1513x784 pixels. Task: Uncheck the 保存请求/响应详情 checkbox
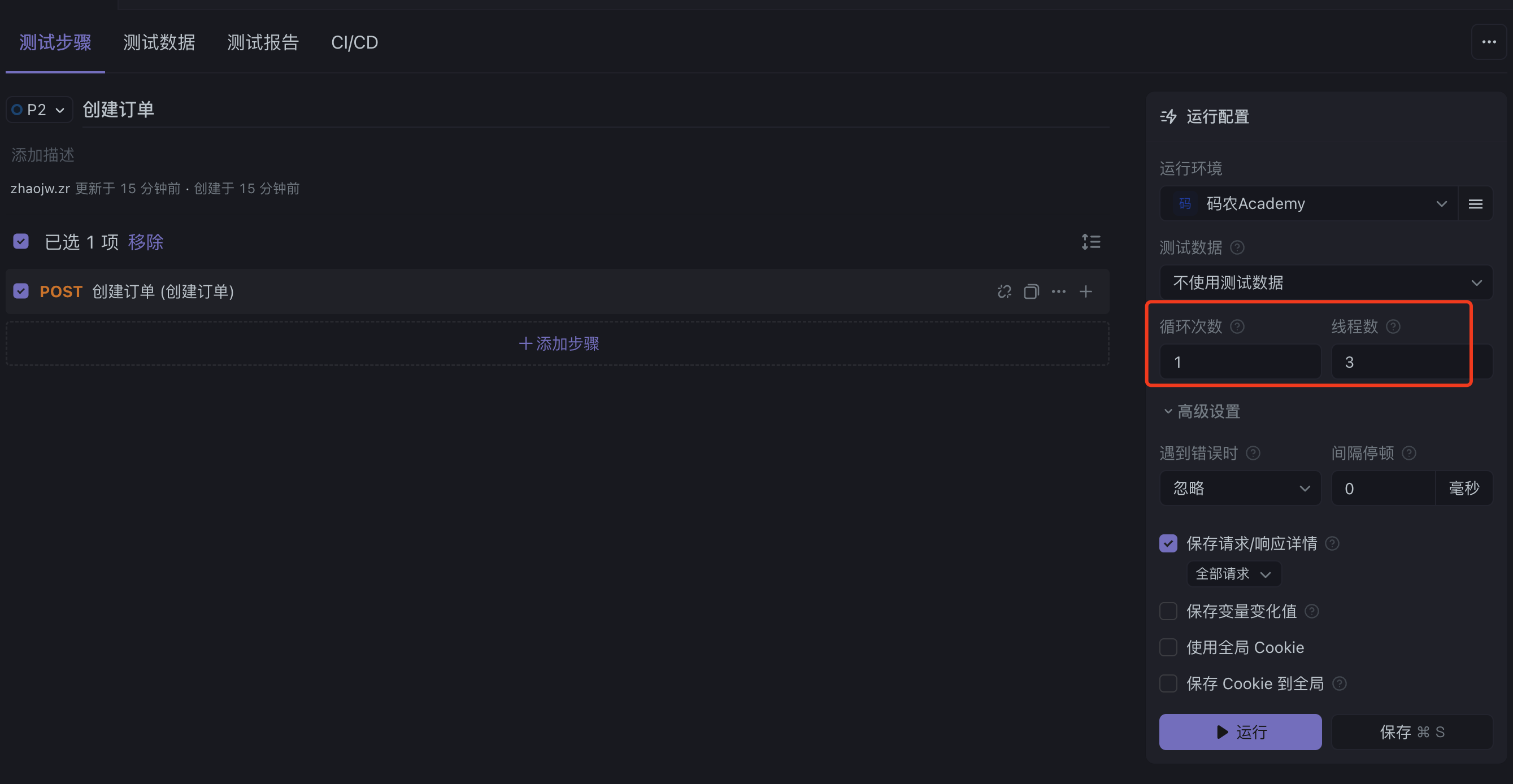[x=1168, y=543]
